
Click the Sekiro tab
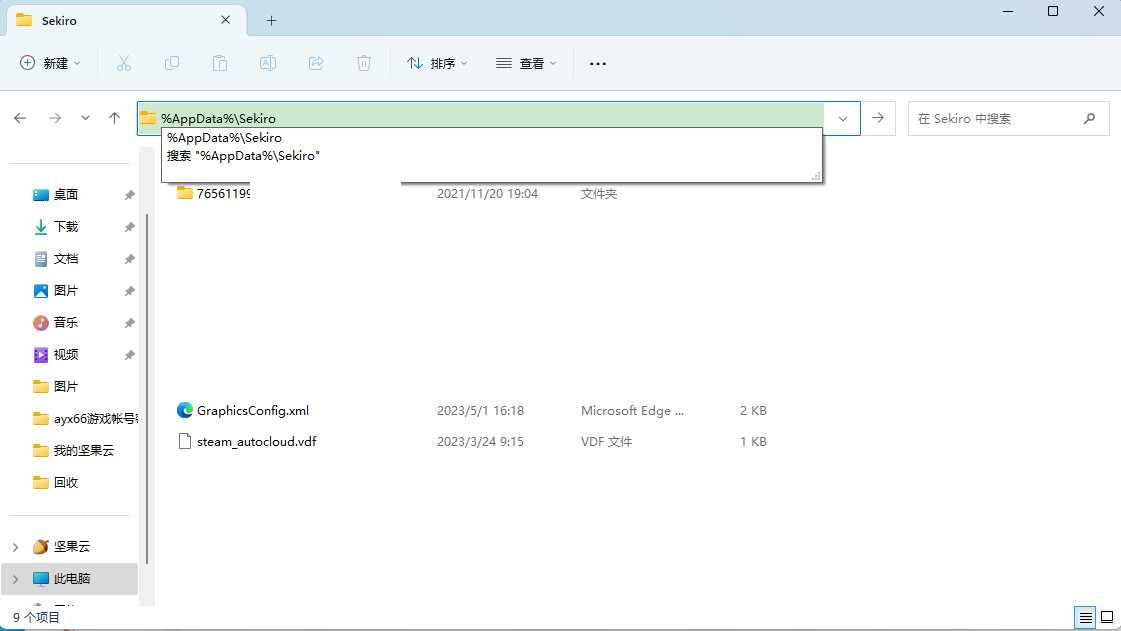(x=126, y=20)
